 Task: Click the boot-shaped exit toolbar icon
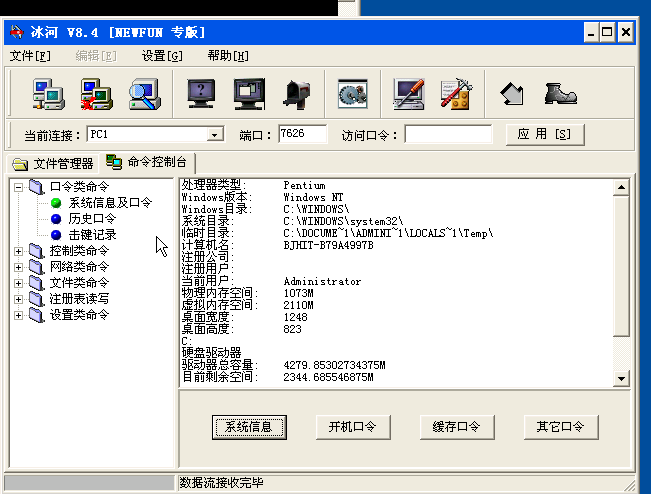pyautogui.click(x=560, y=94)
